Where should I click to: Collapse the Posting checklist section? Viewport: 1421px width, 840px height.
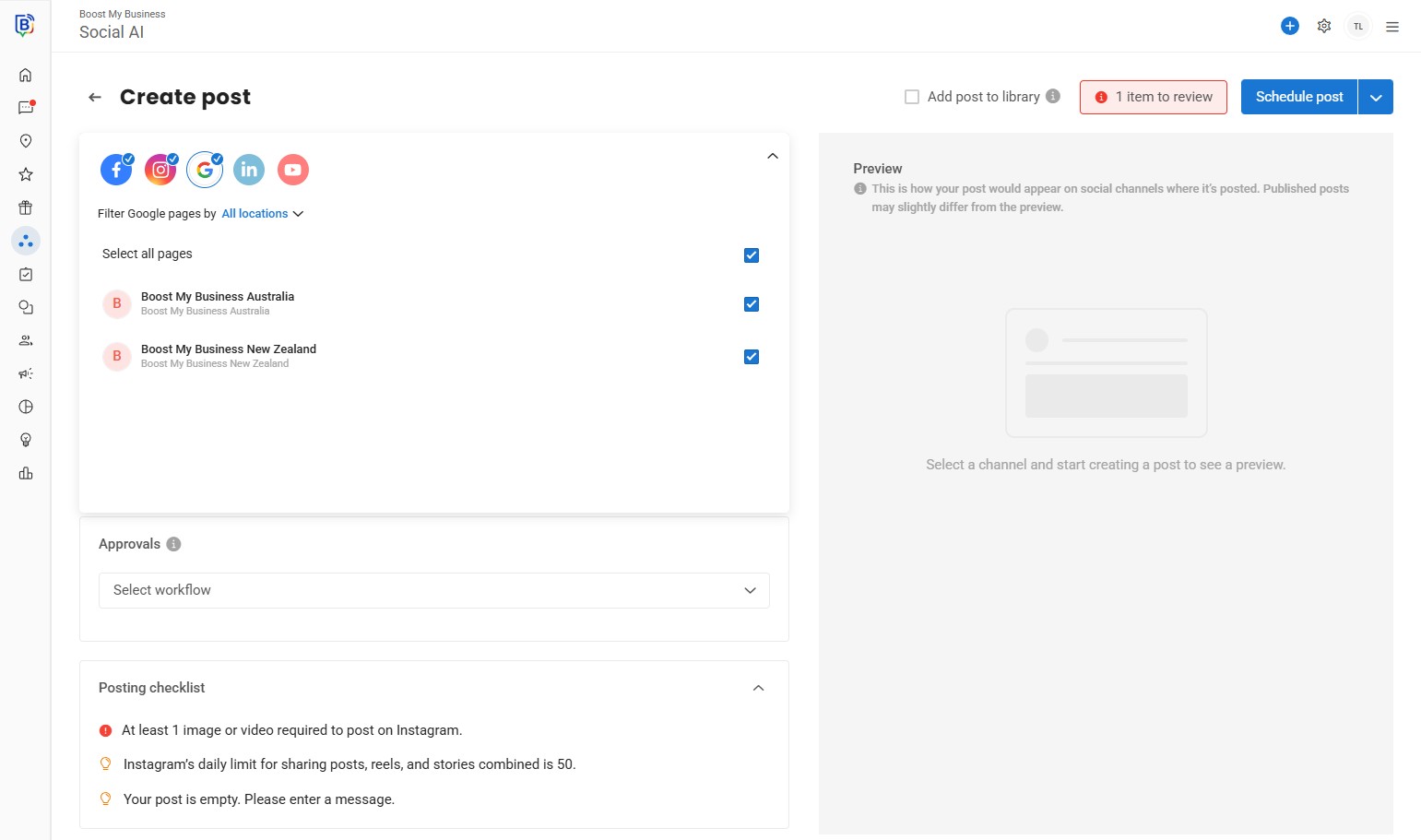pyautogui.click(x=758, y=688)
